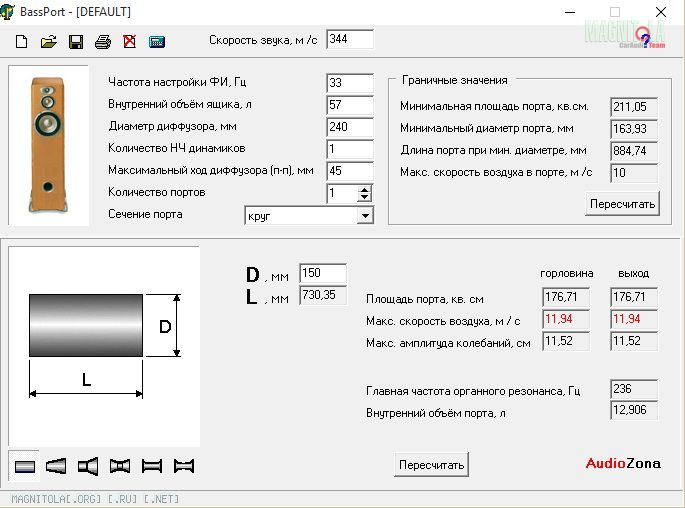685x508 pixels.
Task: Click the New file toolbar icon
Action: click(x=21, y=42)
